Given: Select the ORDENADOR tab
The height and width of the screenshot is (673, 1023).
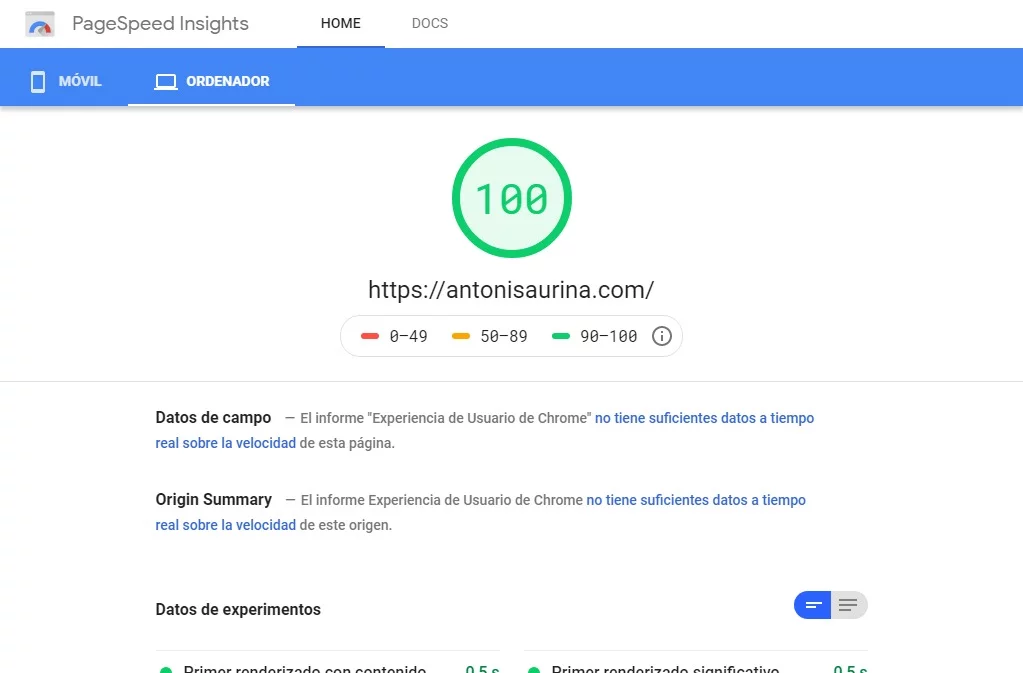Looking at the screenshot, I should [x=211, y=82].
